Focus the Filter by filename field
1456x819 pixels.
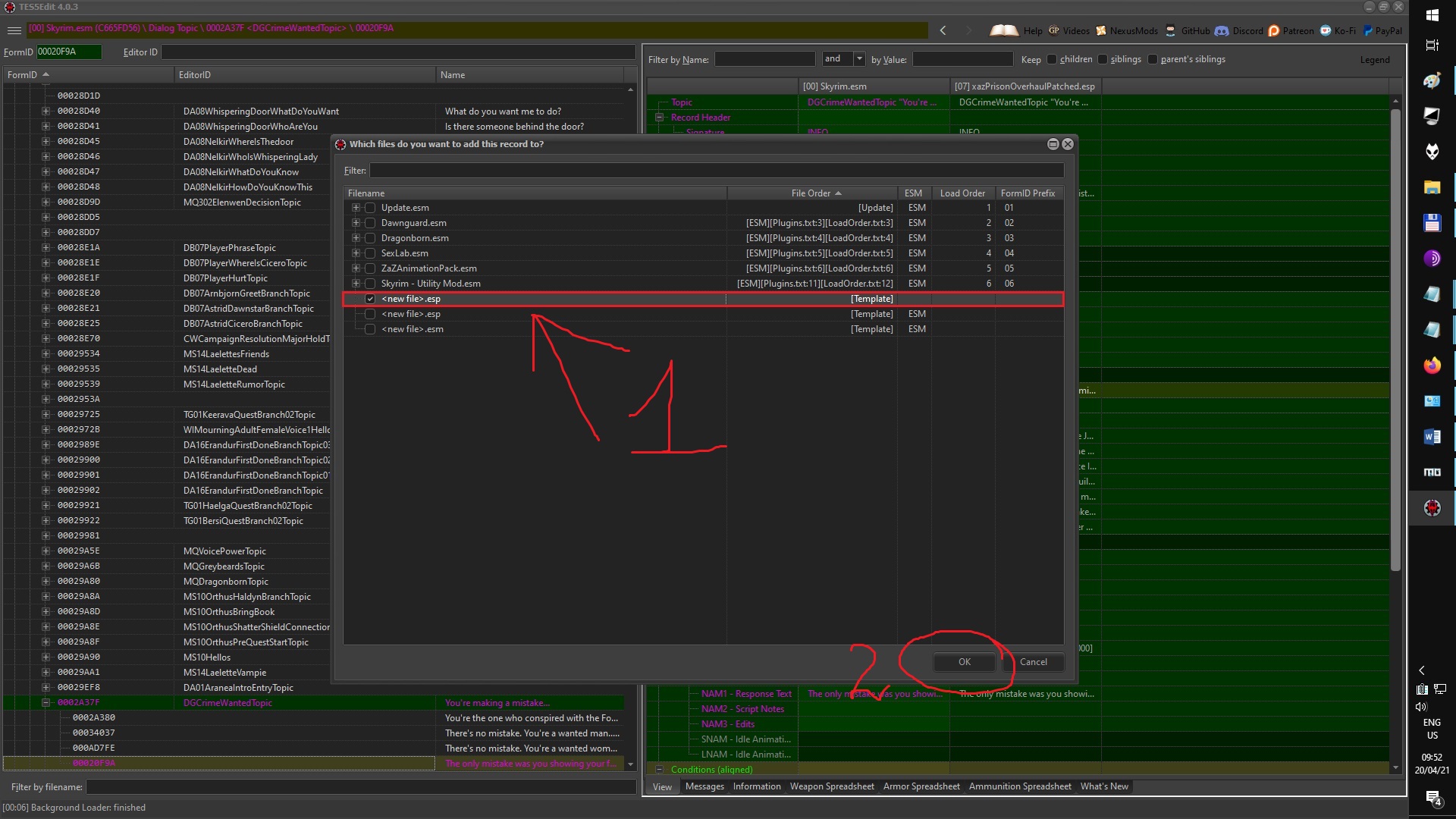pos(361,787)
